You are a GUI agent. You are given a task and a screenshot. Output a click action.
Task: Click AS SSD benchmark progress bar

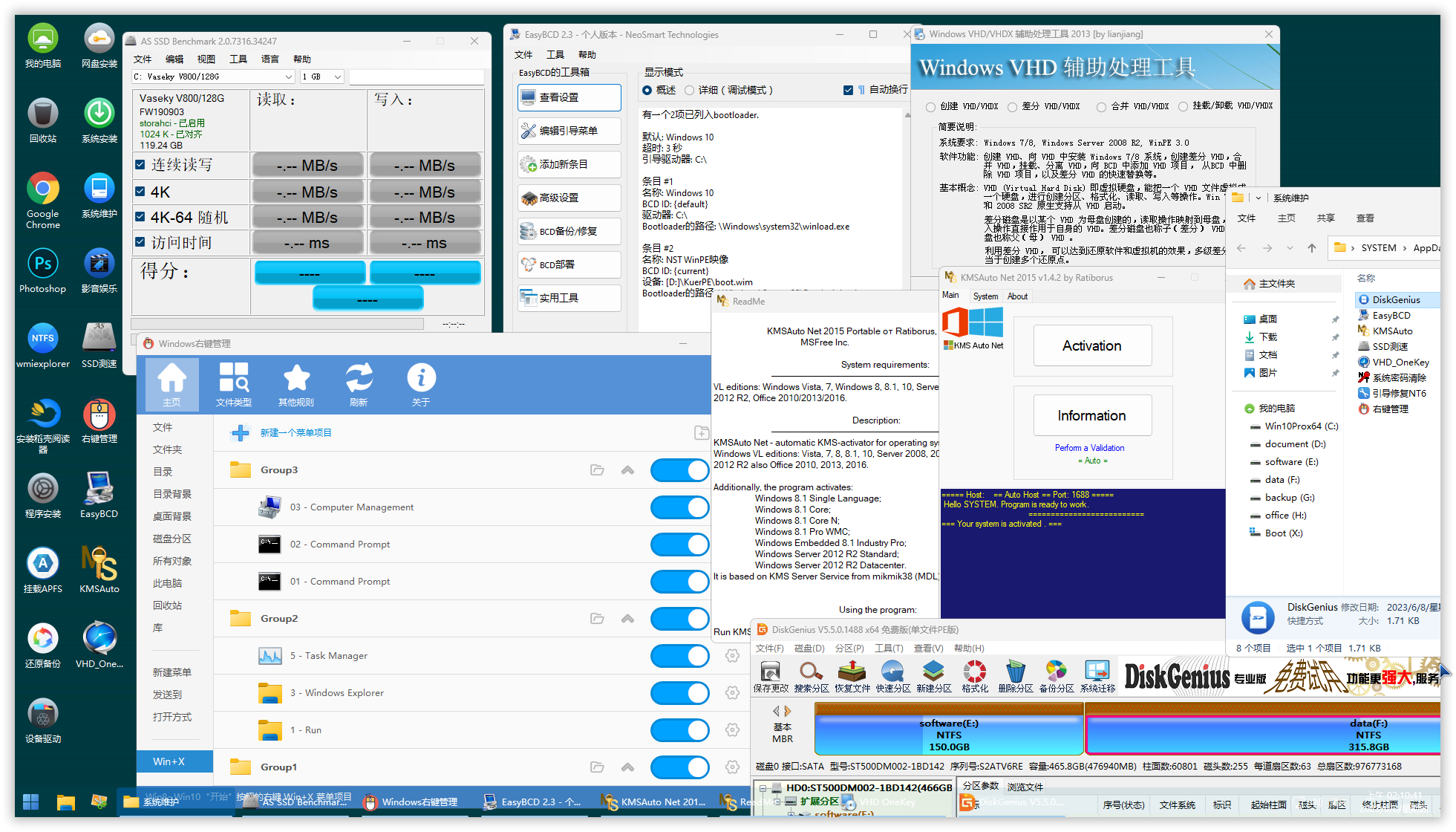tap(277, 324)
